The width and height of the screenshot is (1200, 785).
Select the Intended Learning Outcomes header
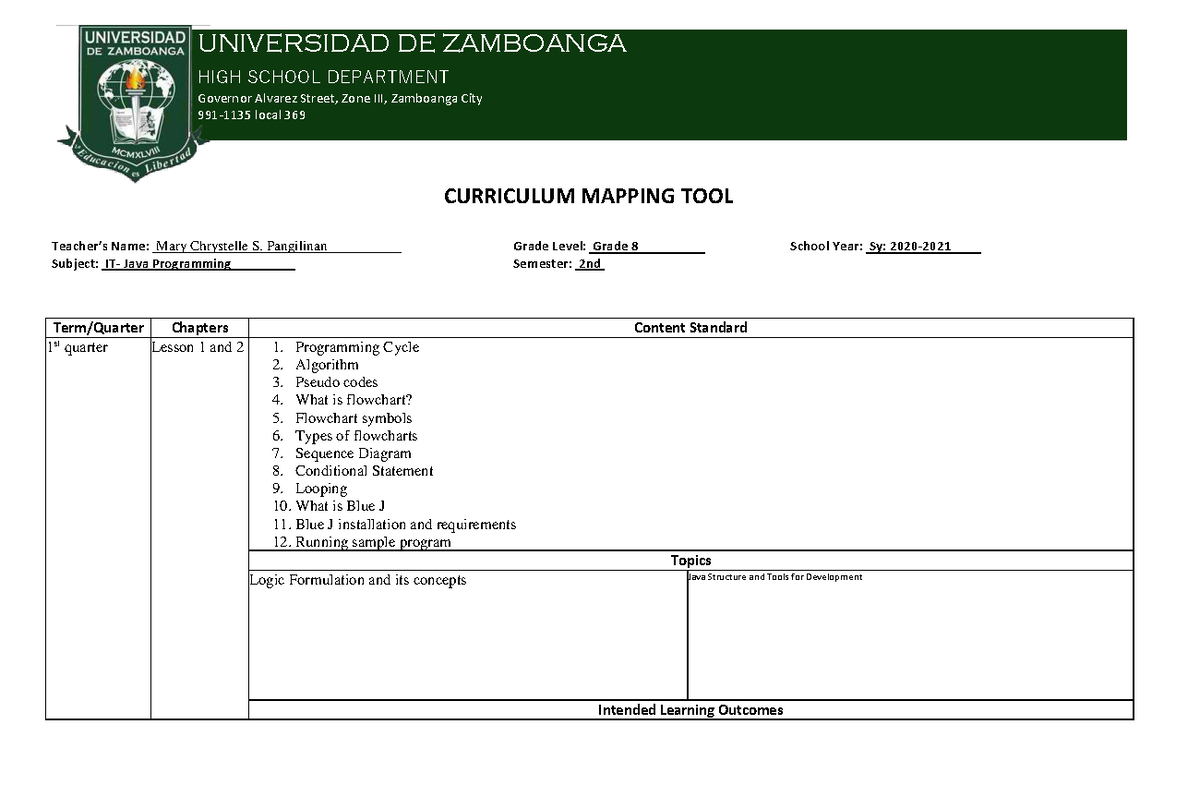690,710
